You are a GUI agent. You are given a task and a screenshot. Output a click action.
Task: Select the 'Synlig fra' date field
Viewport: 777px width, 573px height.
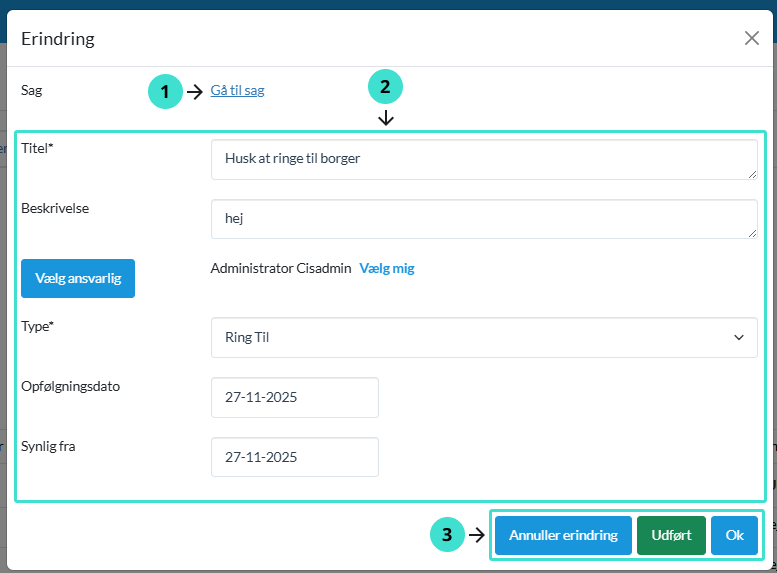[294, 457]
